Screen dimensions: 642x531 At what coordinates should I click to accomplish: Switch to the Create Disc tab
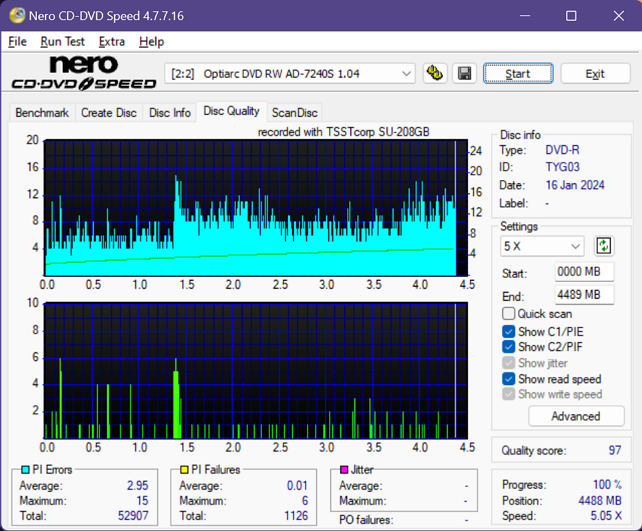109,113
